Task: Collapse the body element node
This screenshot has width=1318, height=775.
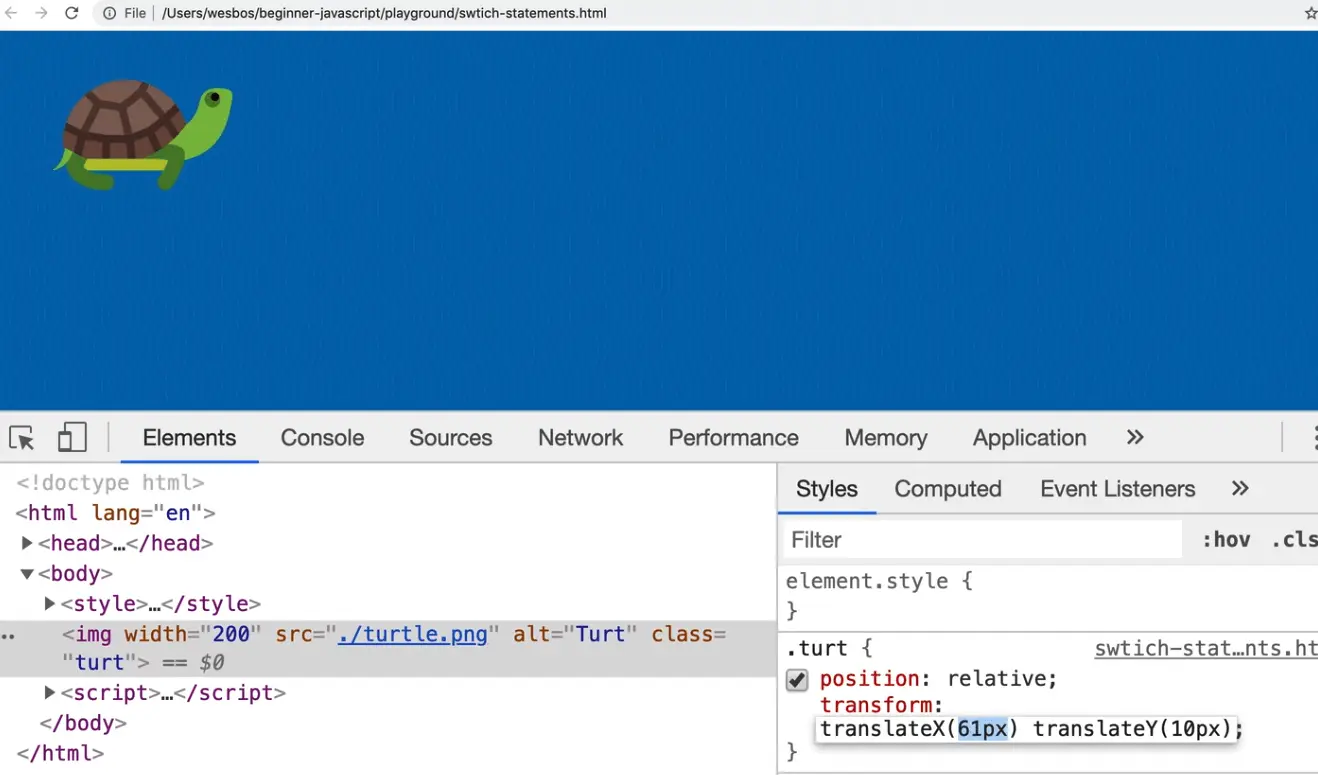Action: tap(28, 574)
